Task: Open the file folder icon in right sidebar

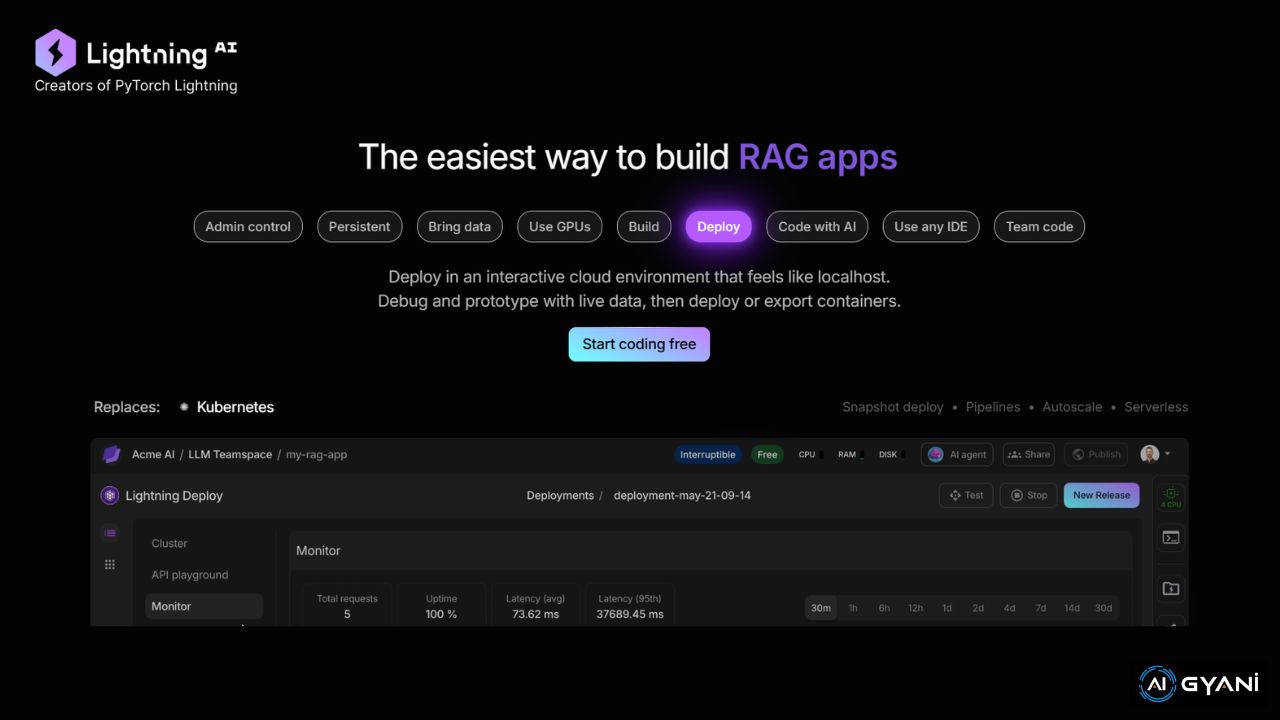Action: [x=1171, y=588]
